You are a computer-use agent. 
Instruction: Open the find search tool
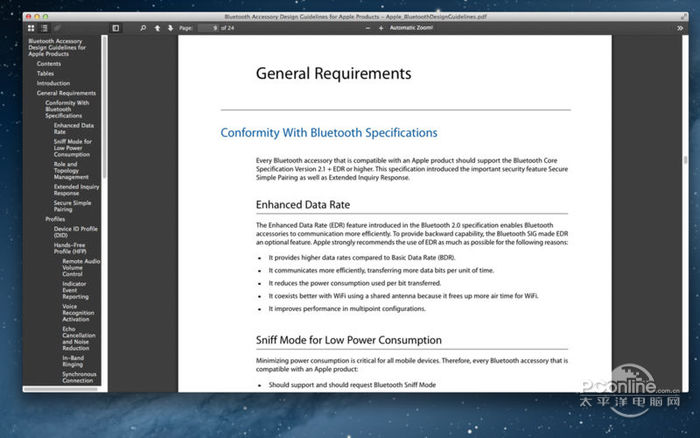click(143, 28)
